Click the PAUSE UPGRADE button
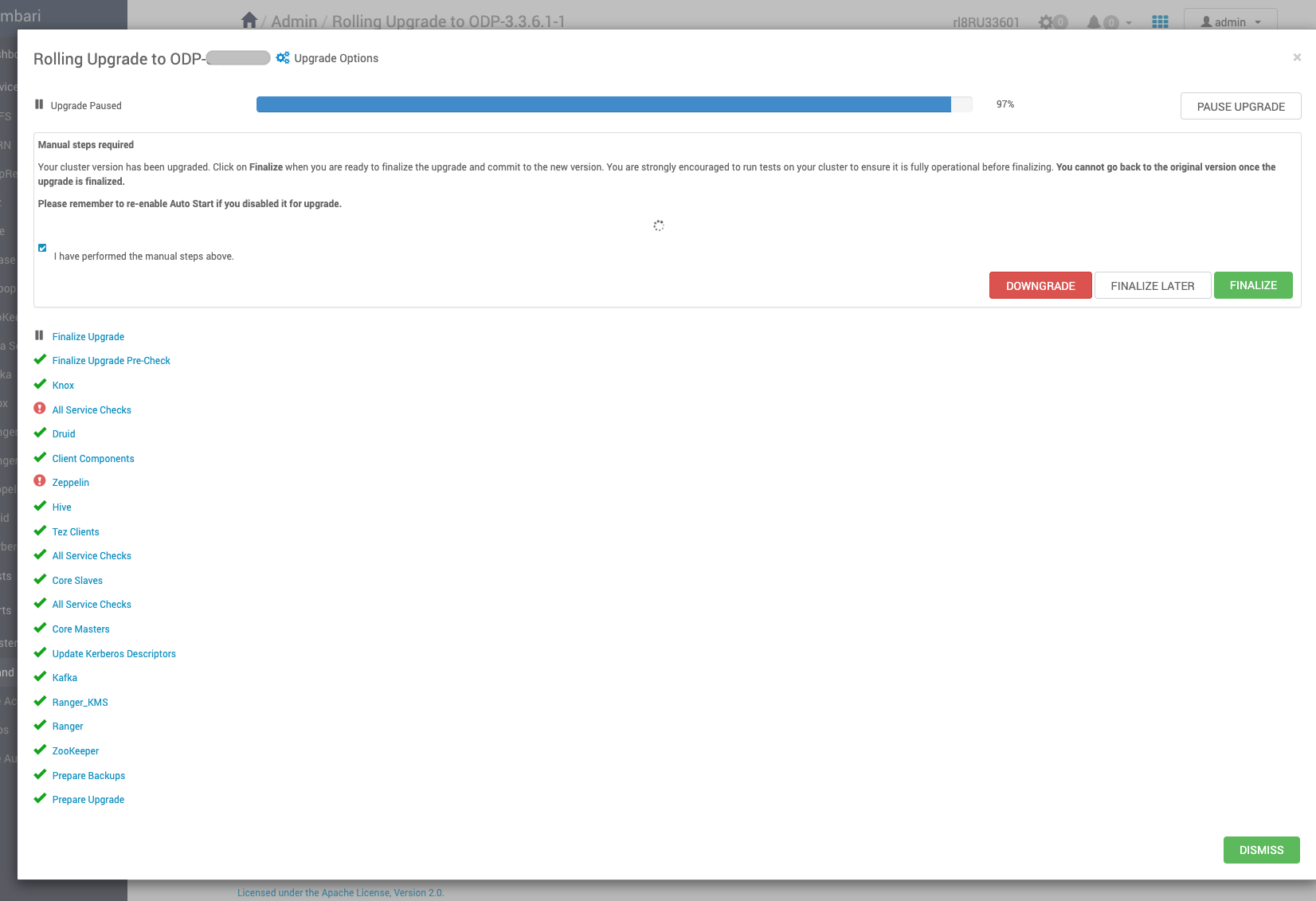The image size is (1316, 901). tap(1241, 106)
